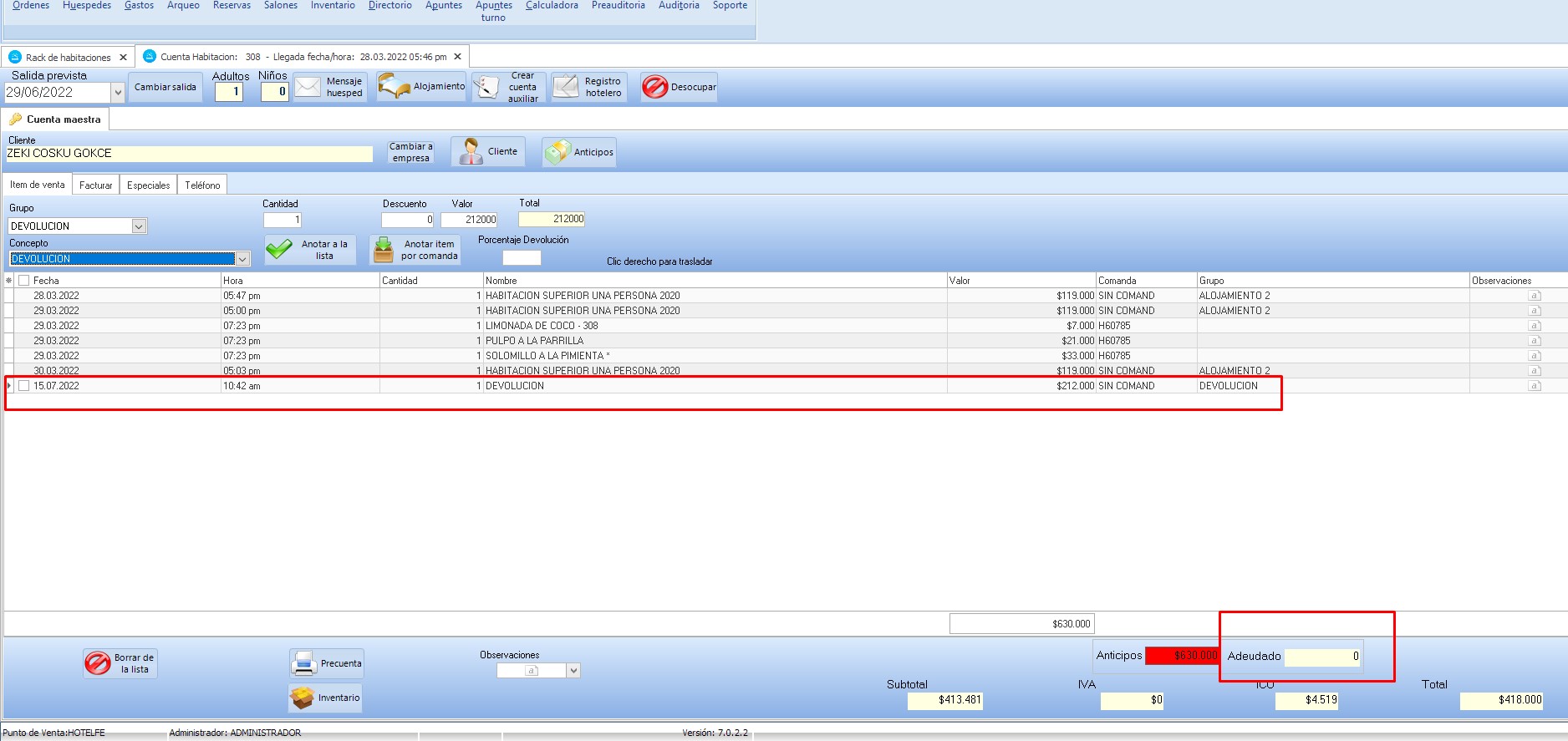
Task: Open the Concepto dropdown list
Action: tap(242, 259)
